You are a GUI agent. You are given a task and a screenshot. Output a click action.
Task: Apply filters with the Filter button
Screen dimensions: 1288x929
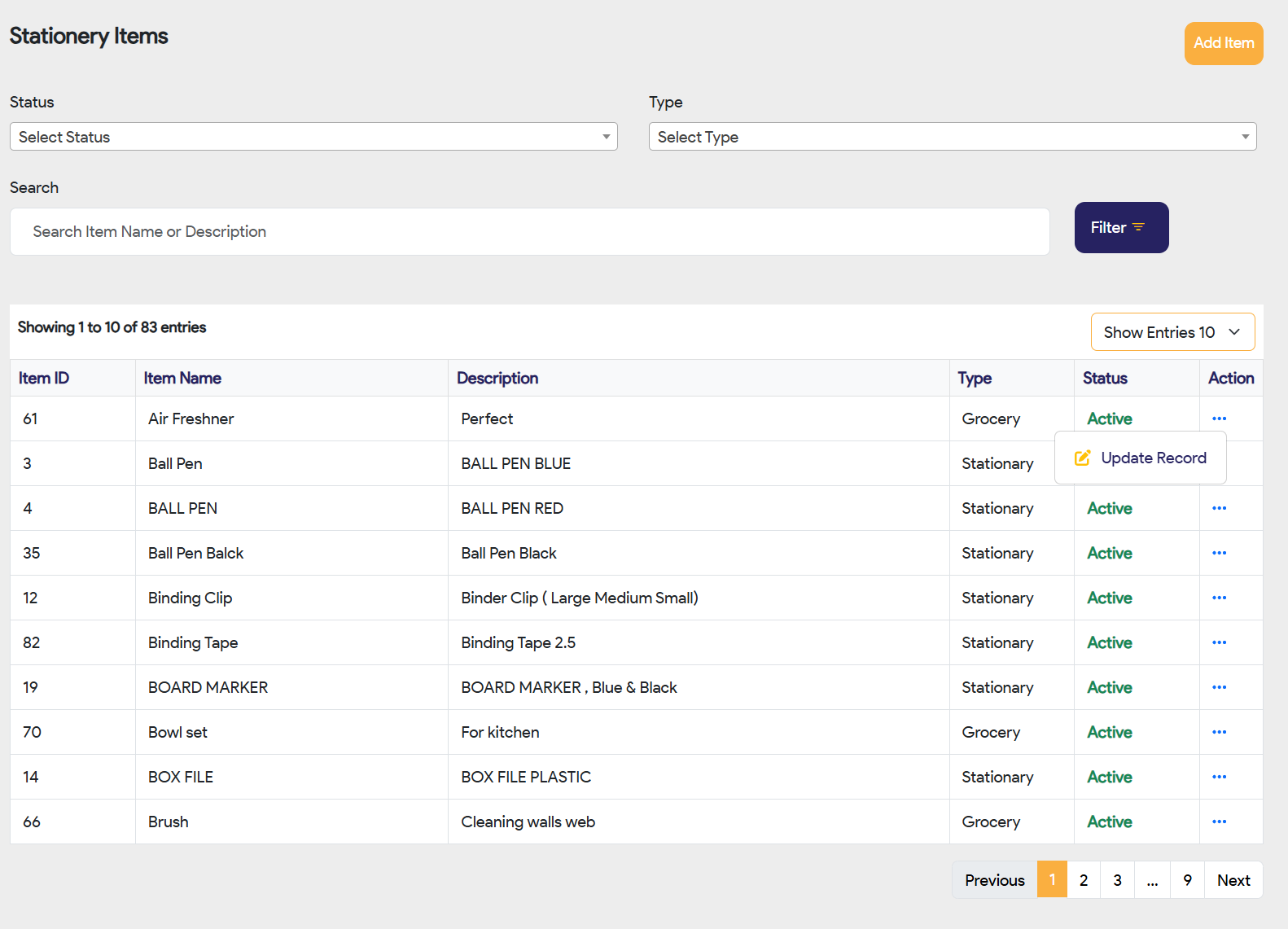point(1121,227)
